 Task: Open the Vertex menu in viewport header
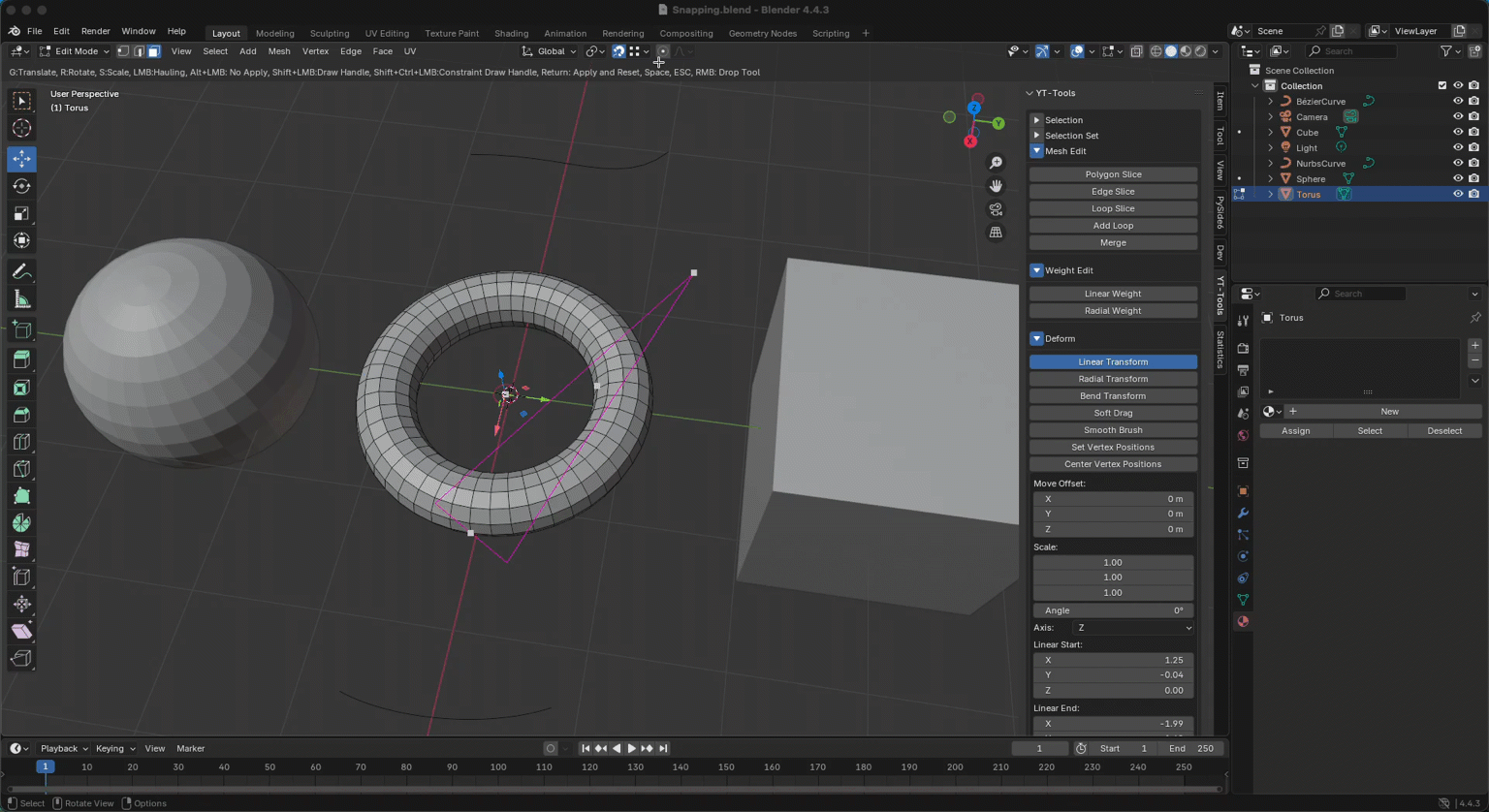coord(315,51)
